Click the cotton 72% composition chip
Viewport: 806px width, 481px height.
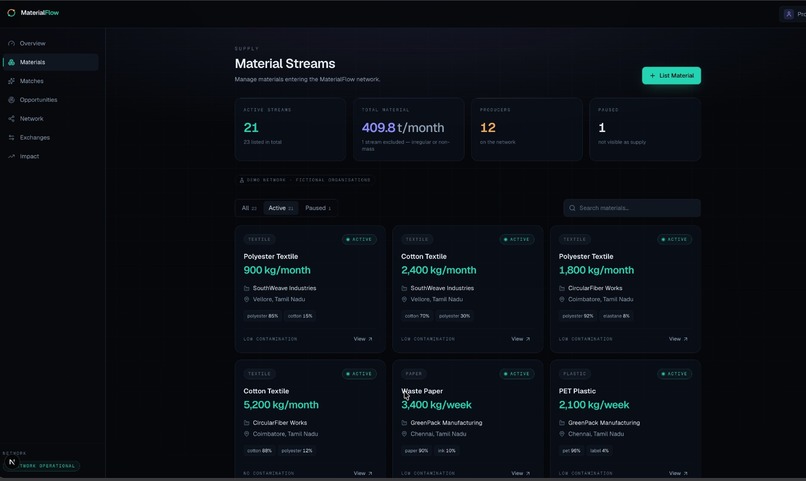[x=417, y=316]
